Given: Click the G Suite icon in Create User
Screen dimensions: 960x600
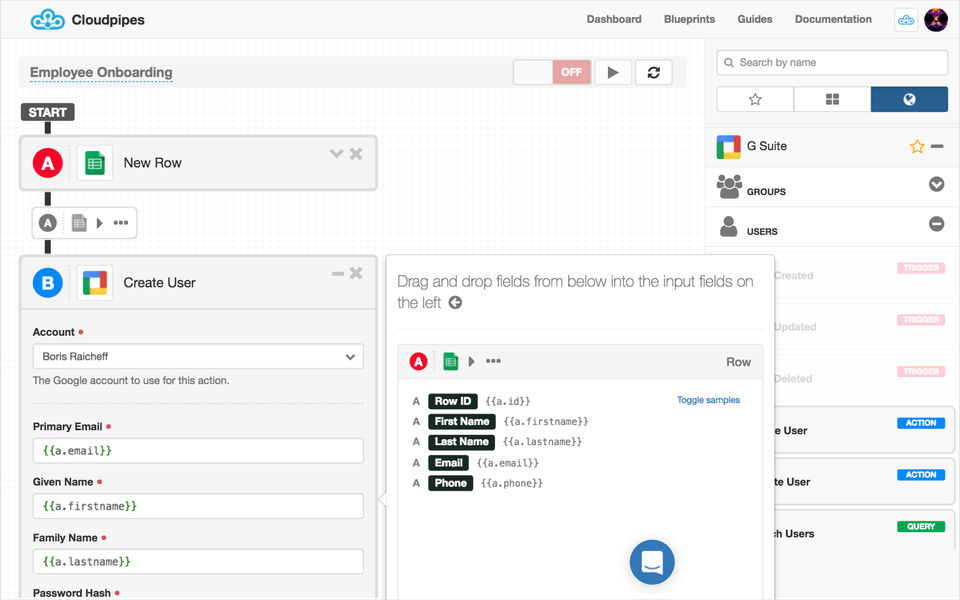Looking at the screenshot, I should tap(95, 283).
